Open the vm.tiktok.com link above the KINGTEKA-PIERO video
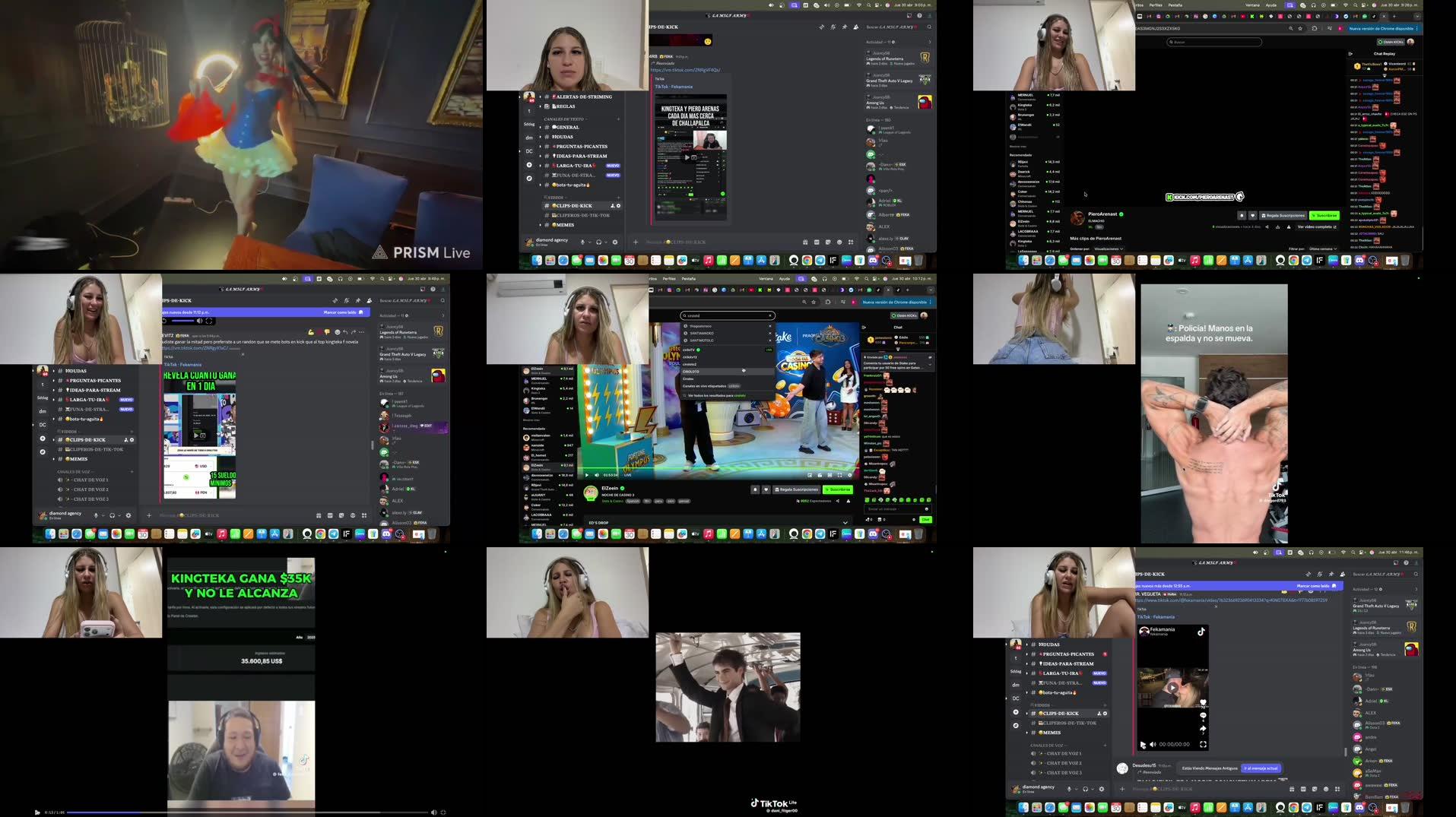Image resolution: width=1456 pixels, height=817 pixels. tap(685, 70)
